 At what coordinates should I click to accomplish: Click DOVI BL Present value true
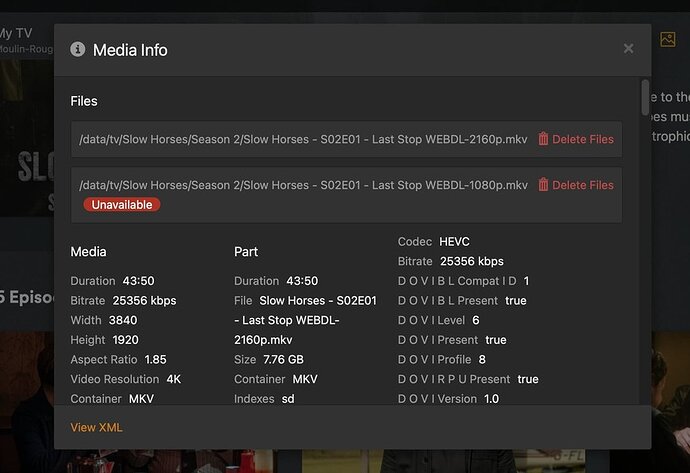(x=516, y=301)
